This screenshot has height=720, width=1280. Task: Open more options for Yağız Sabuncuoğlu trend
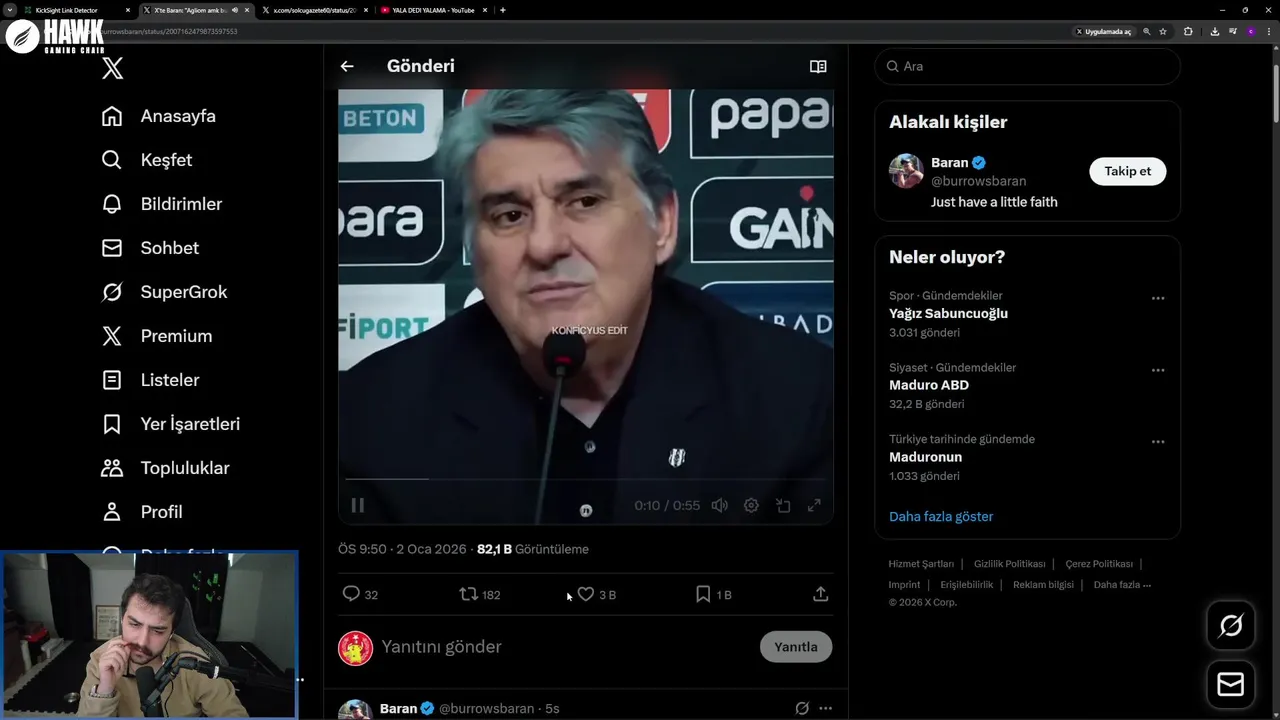point(1157,298)
